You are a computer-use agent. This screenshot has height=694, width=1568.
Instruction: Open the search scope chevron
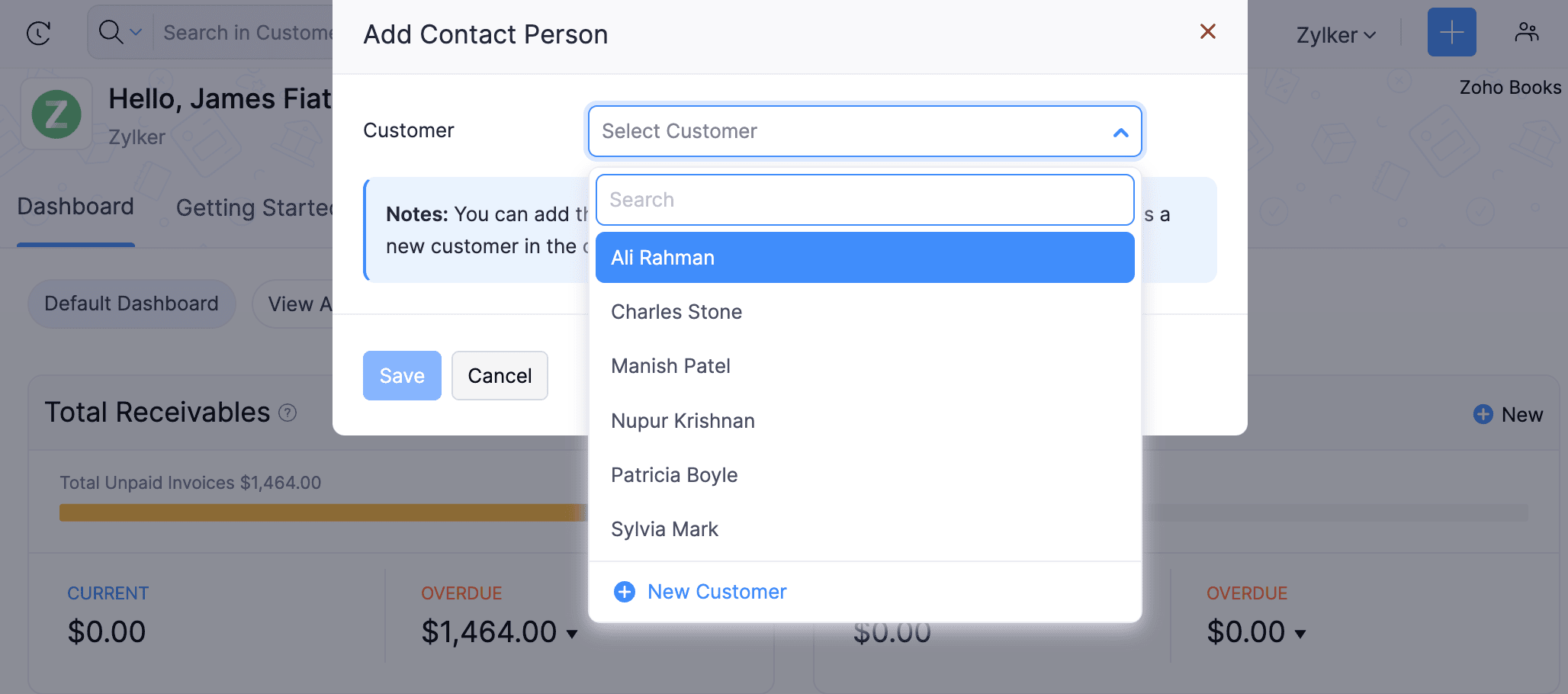point(135,33)
